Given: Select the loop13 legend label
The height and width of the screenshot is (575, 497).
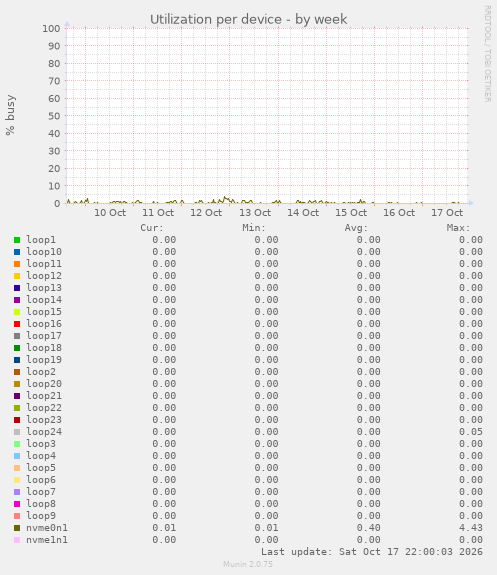Looking at the screenshot, I should coord(44,288).
